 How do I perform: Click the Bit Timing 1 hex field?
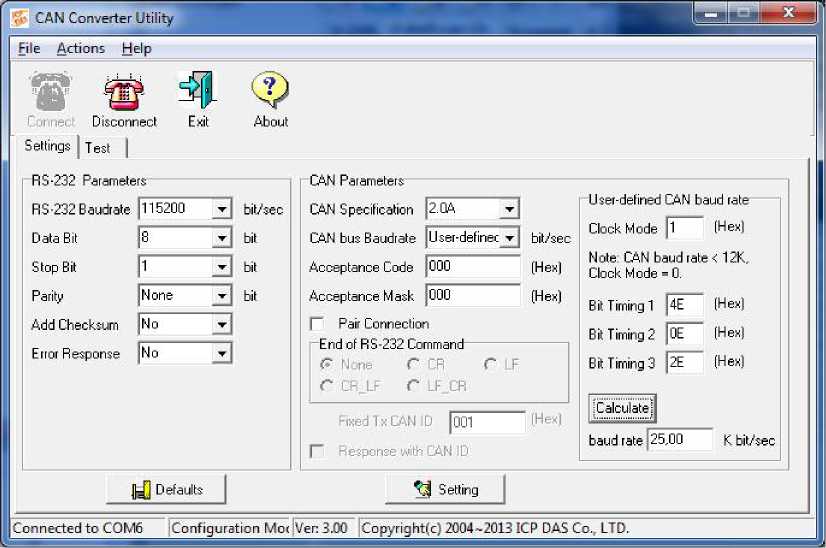pos(684,304)
